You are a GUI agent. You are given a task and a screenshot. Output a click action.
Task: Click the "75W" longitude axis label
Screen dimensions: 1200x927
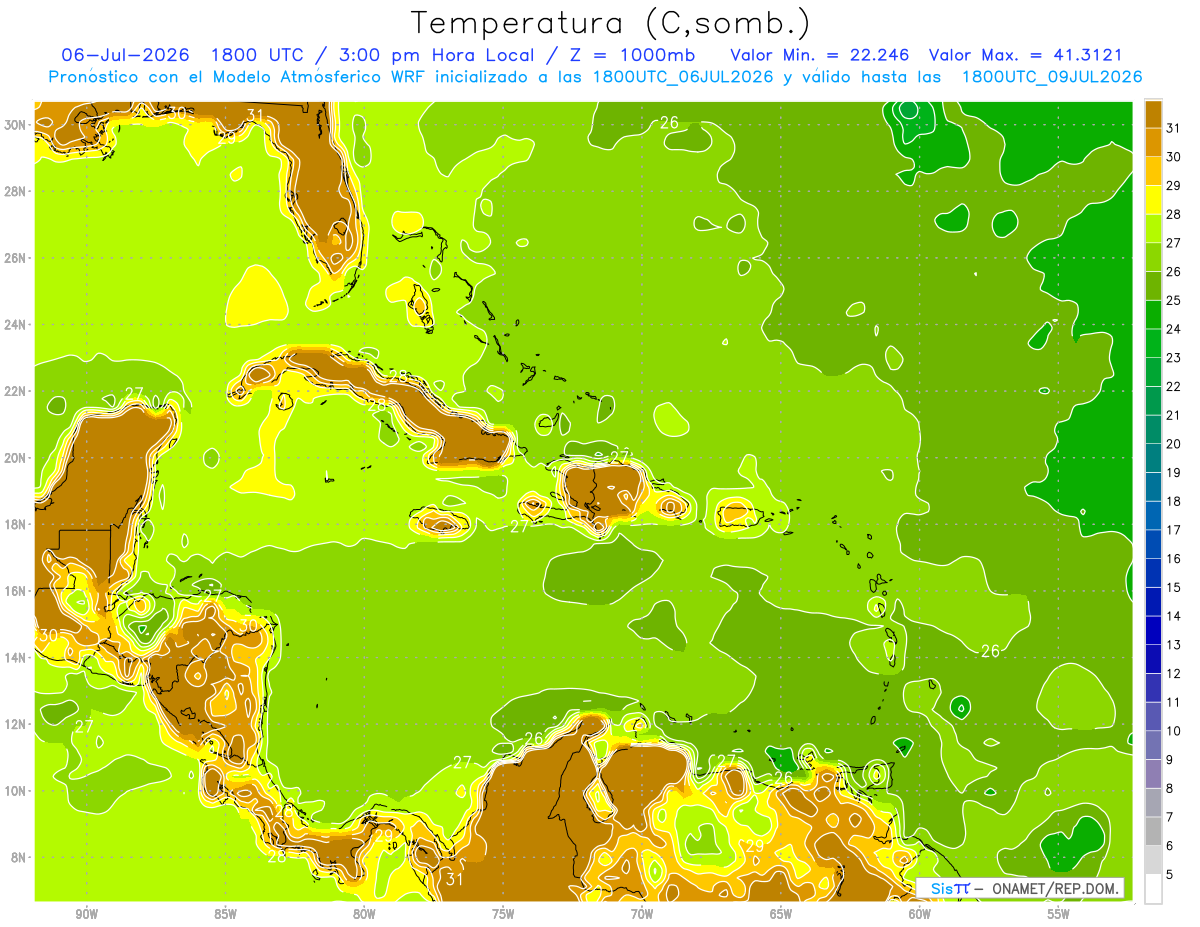(503, 914)
